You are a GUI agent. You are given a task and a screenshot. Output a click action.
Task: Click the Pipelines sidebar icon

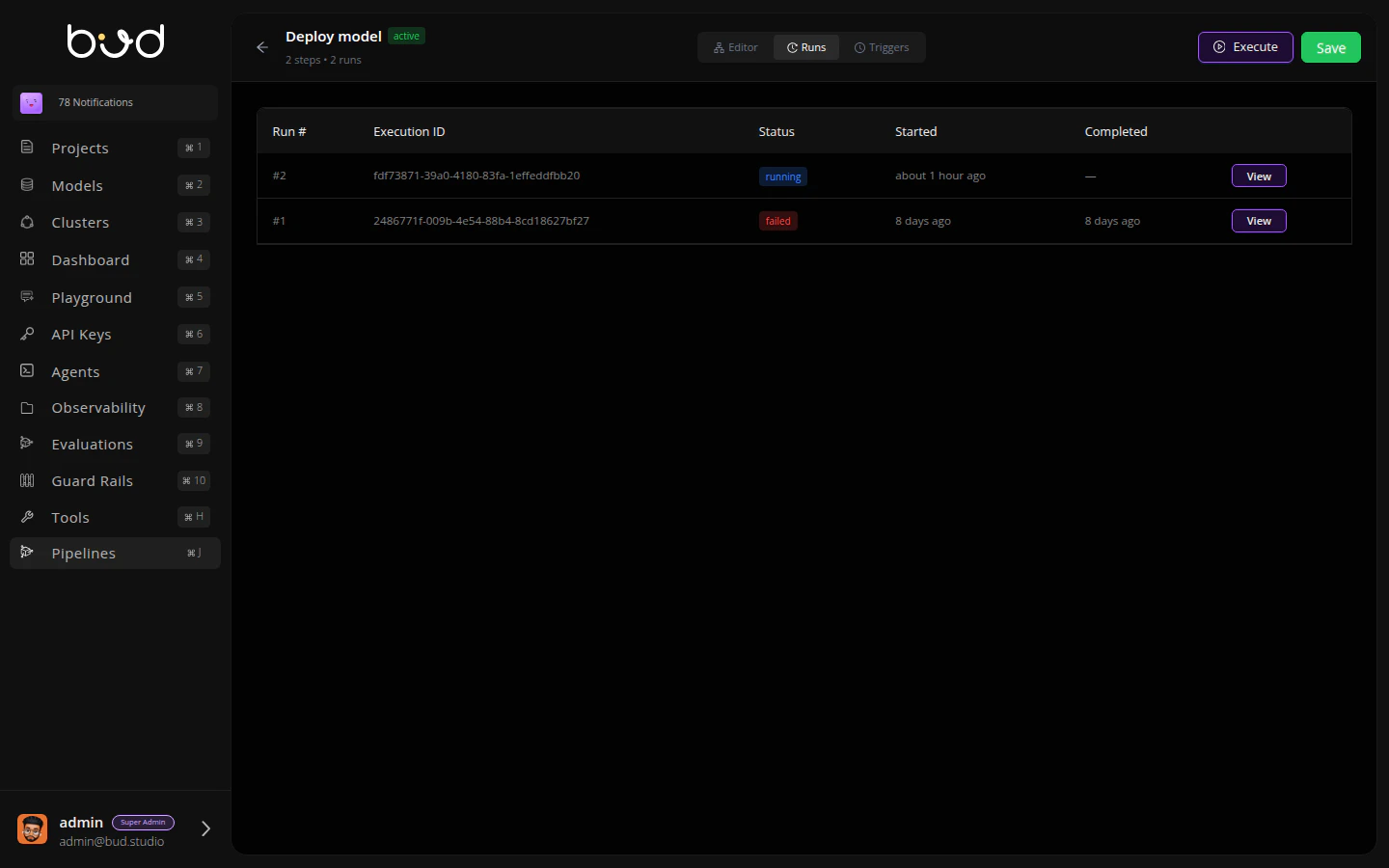tap(27, 553)
